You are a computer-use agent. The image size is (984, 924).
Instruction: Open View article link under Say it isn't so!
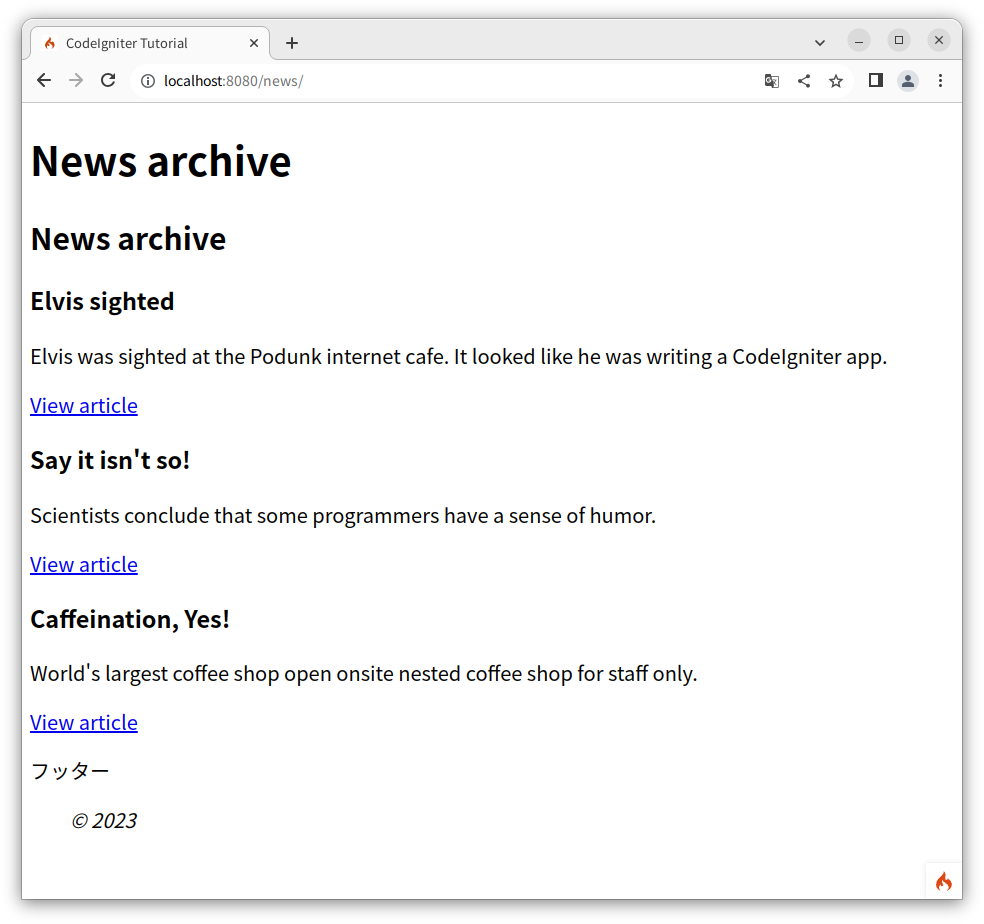[x=84, y=564]
